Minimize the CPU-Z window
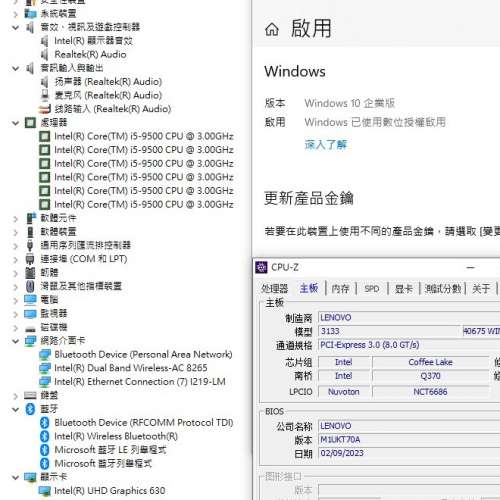 pyautogui.click(x=471, y=268)
